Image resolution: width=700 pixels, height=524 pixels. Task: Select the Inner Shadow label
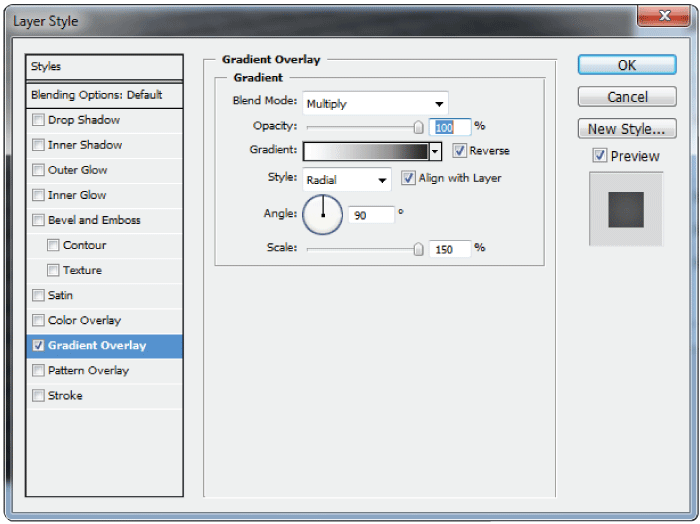point(85,145)
